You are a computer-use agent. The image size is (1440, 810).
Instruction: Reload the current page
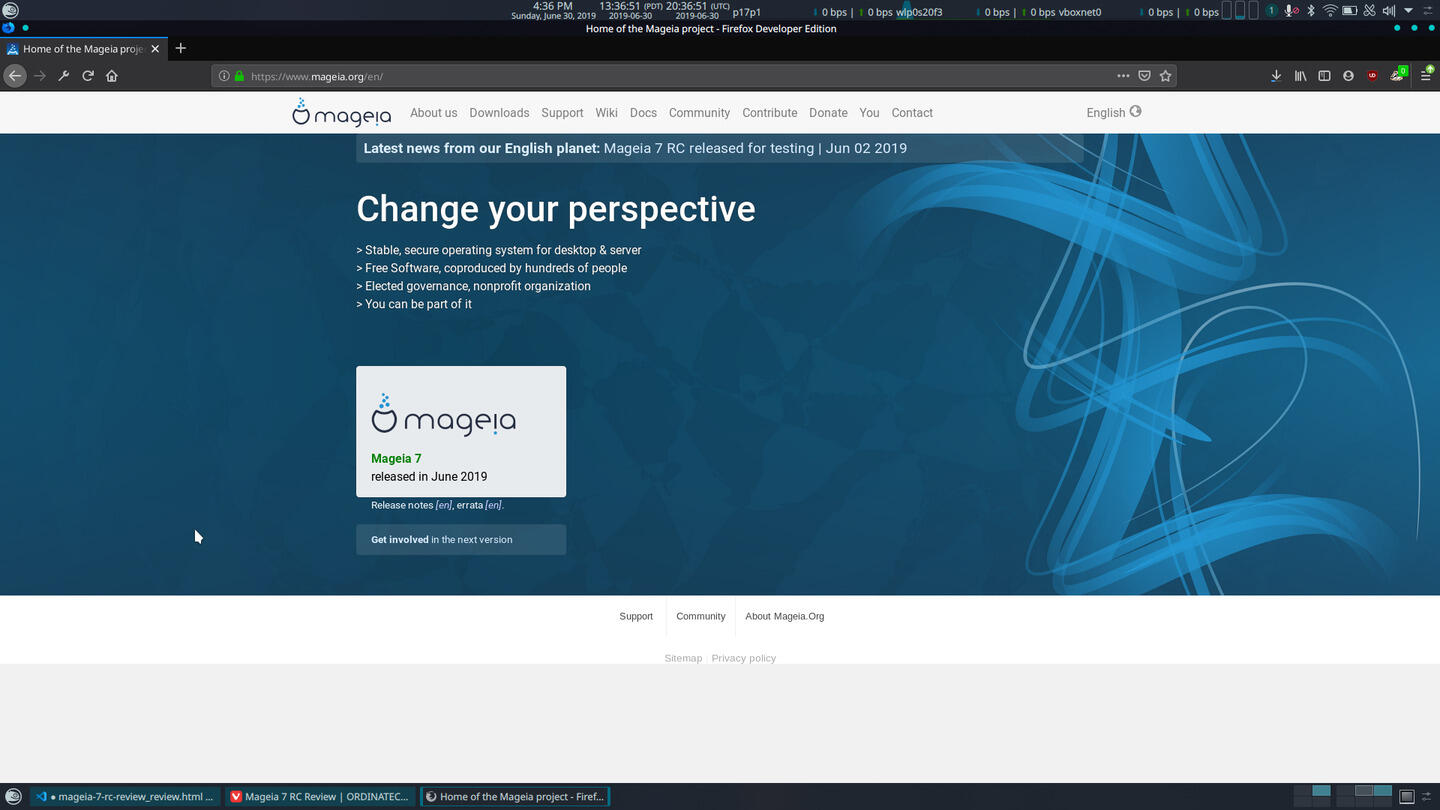point(88,76)
